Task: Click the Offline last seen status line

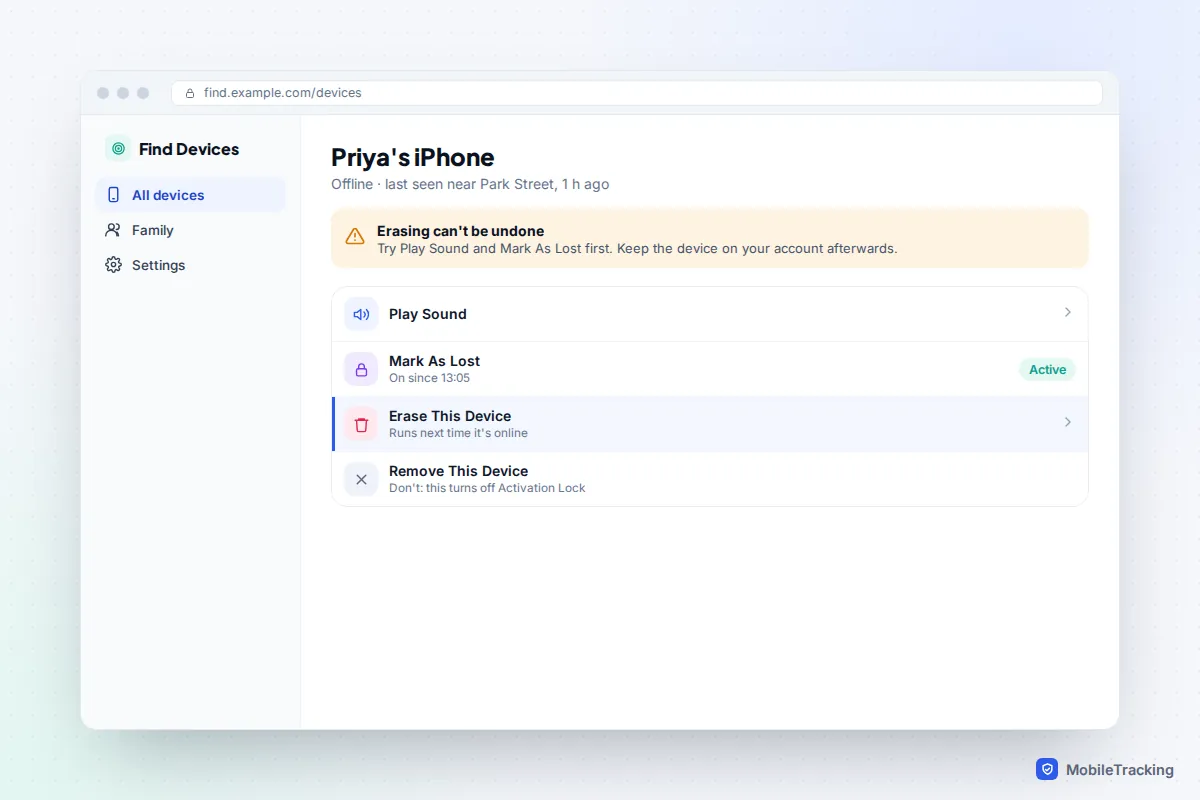Action: click(x=470, y=184)
